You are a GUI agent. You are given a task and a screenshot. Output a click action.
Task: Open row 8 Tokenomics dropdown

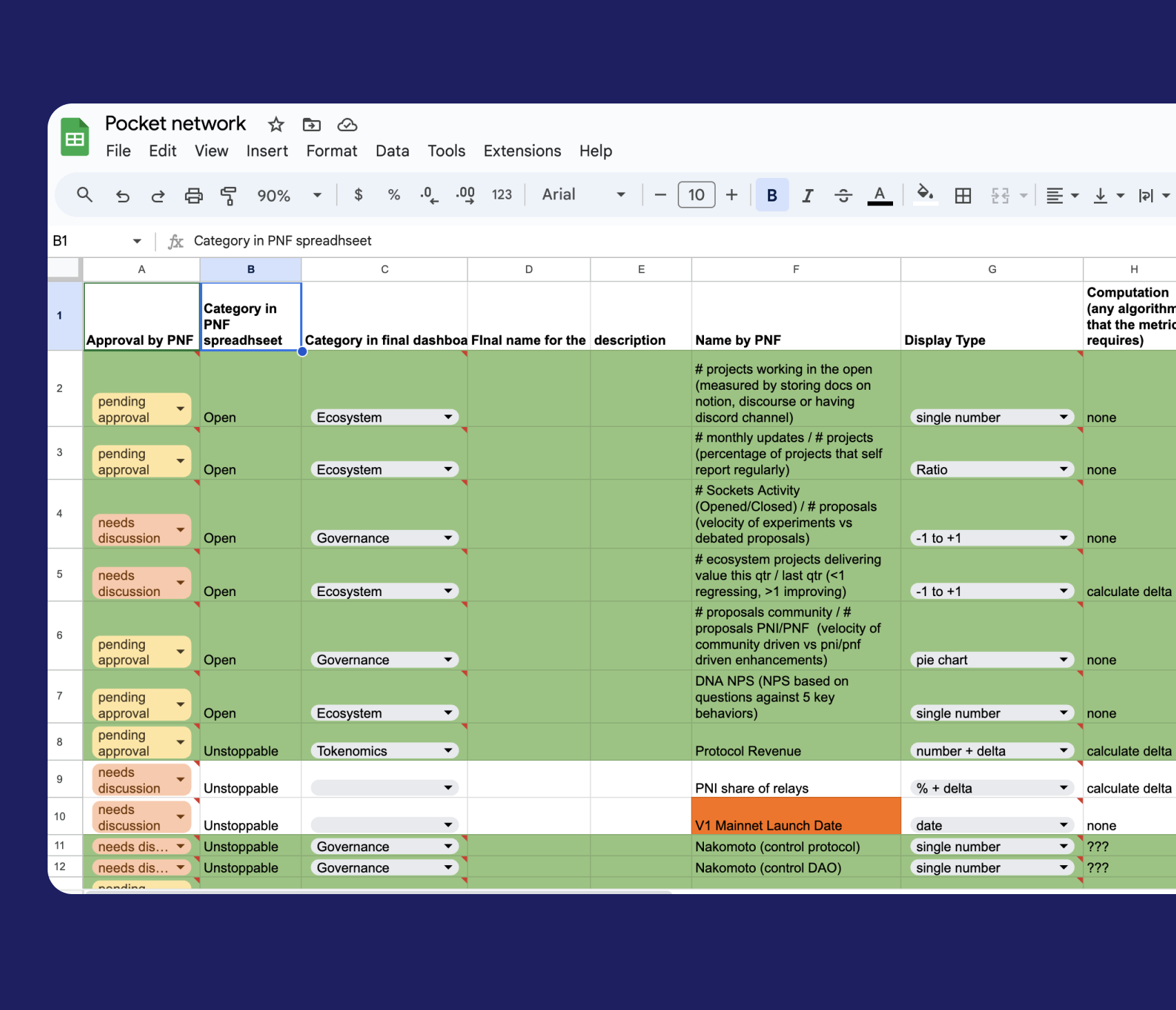point(384,751)
